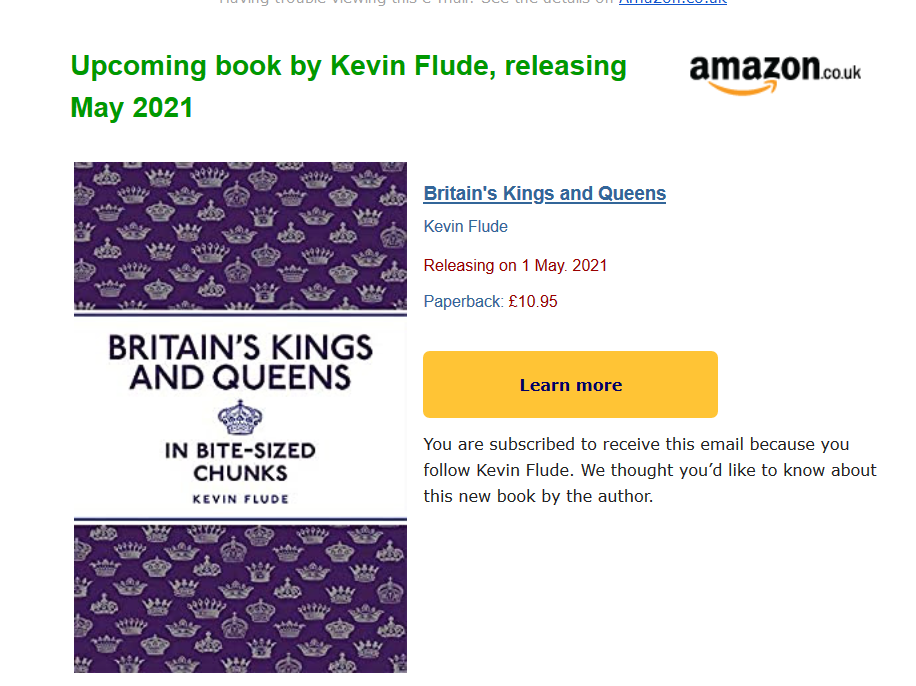The width and height of the screenshot is (916, 686).
Task: Click the top purple crown pattern of the cover
Action: 240,235
